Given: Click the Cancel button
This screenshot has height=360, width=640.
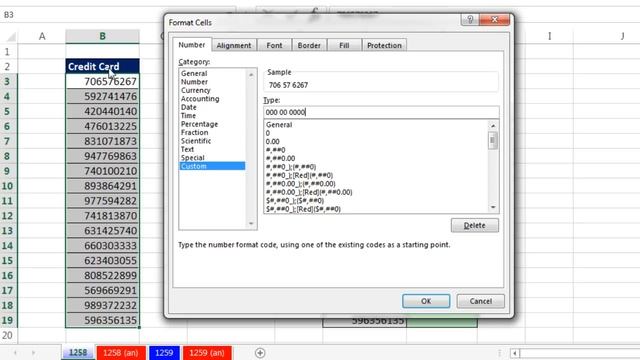Looking at the screenshot, I should tap(480, 301).
